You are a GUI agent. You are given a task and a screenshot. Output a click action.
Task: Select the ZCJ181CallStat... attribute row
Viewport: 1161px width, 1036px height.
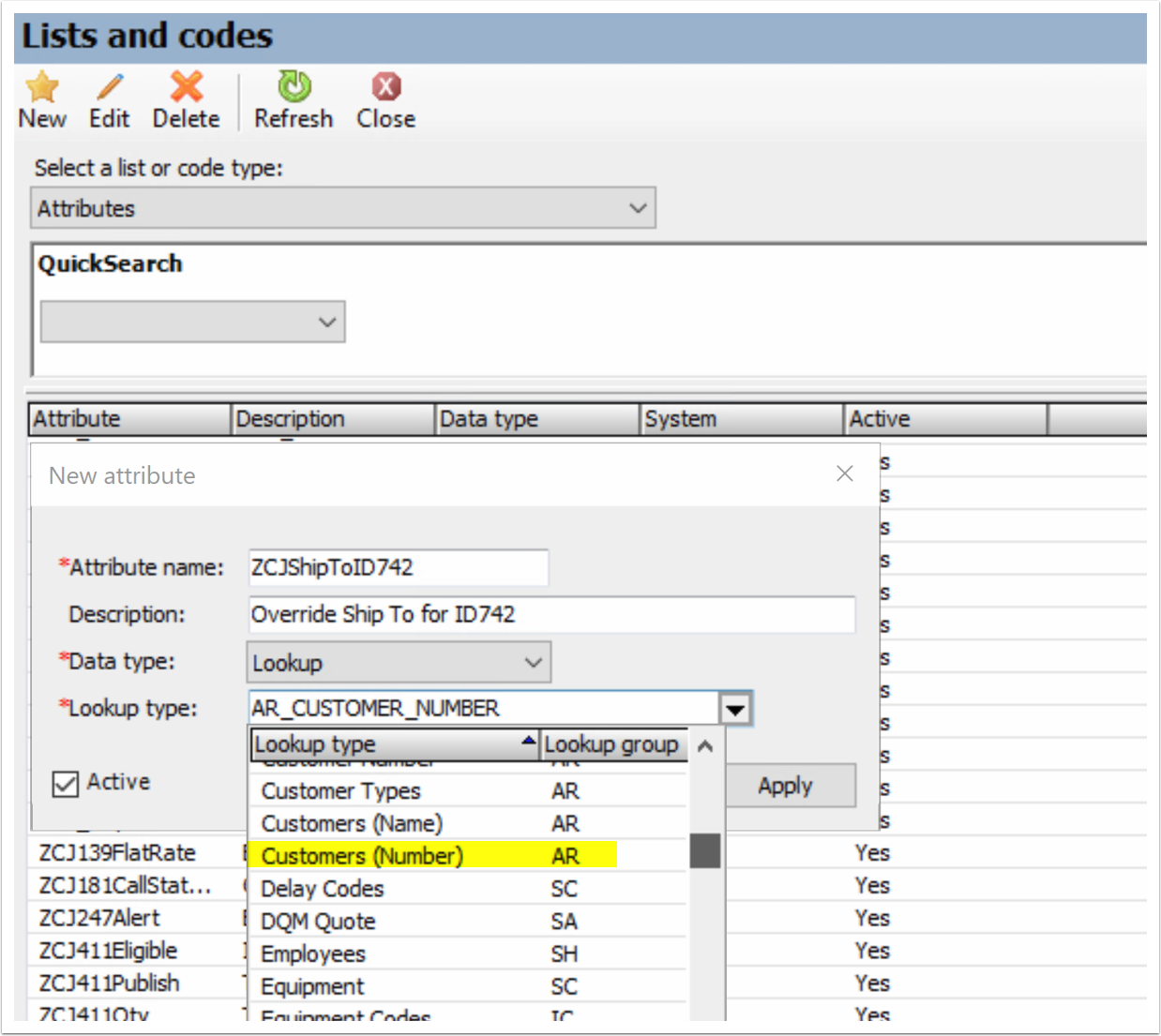[x=125, y=886]
